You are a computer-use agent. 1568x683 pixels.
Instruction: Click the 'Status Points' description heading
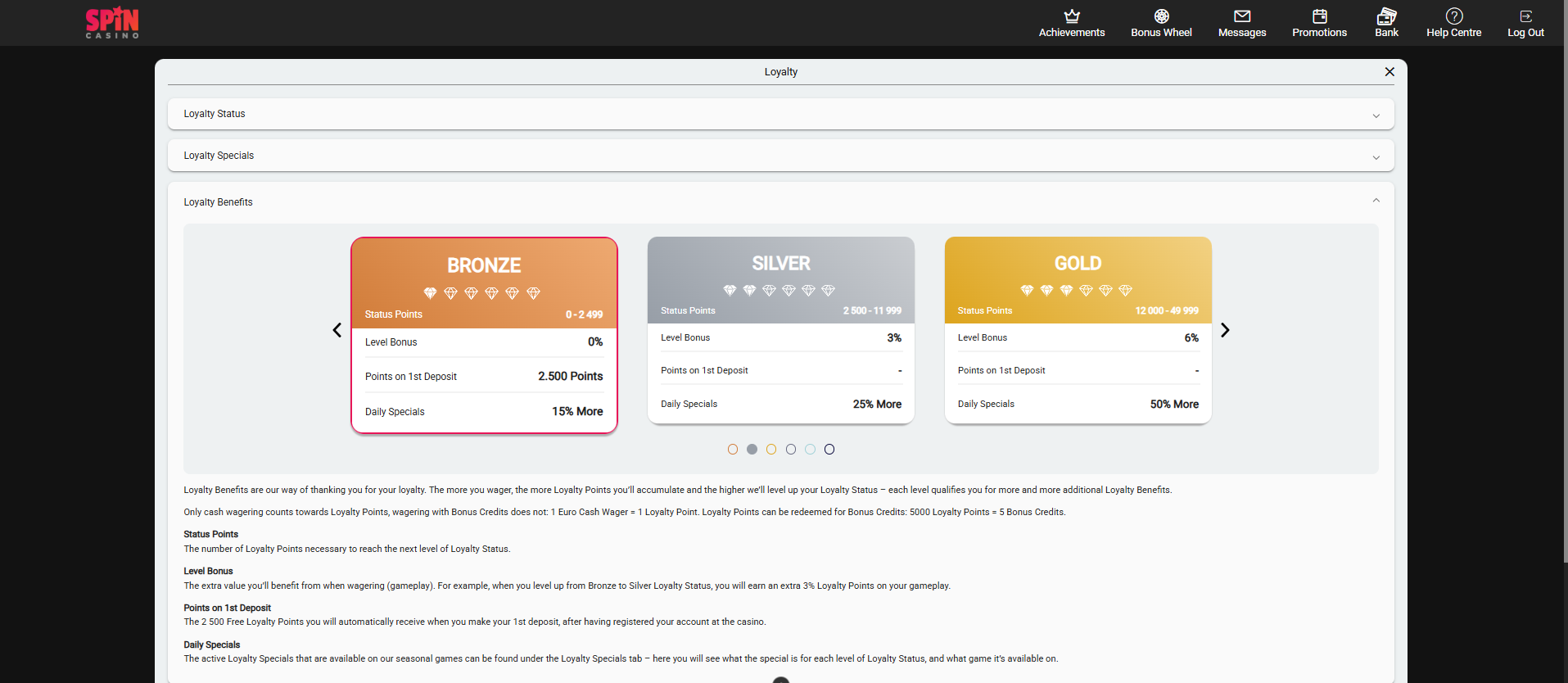coord(210,534)
